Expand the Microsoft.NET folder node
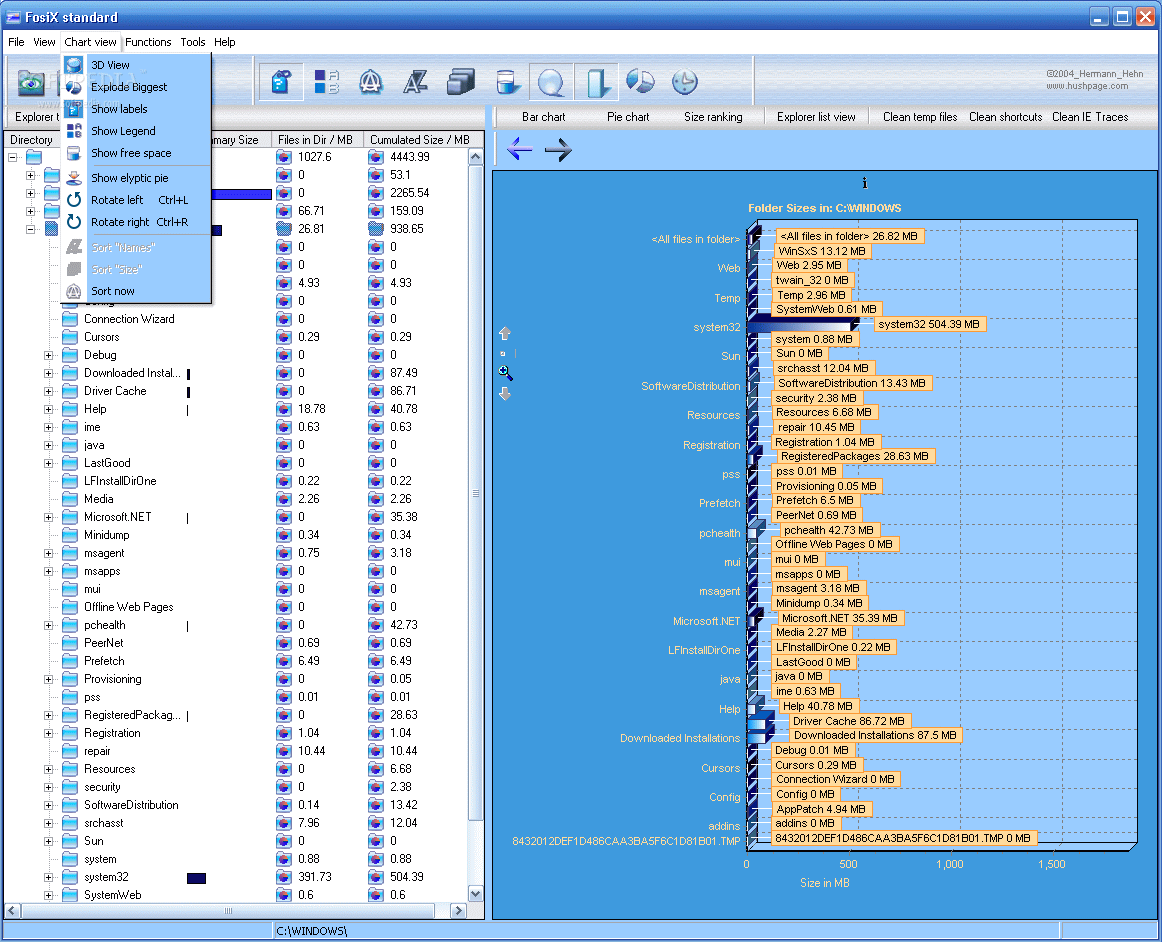The width and height of the screenshot is (1162, 942). [48, 517]
